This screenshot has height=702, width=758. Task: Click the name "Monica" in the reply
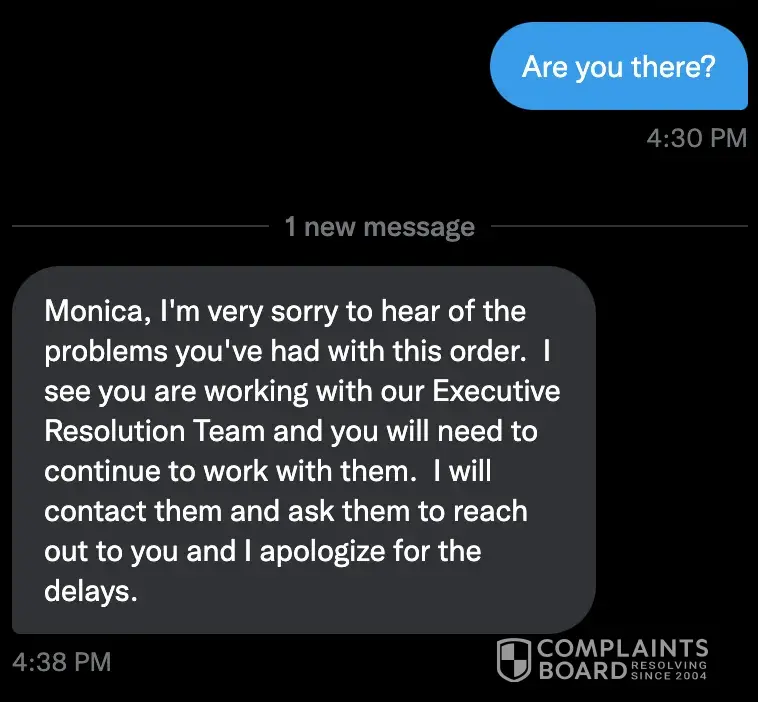tap(94, 311)
